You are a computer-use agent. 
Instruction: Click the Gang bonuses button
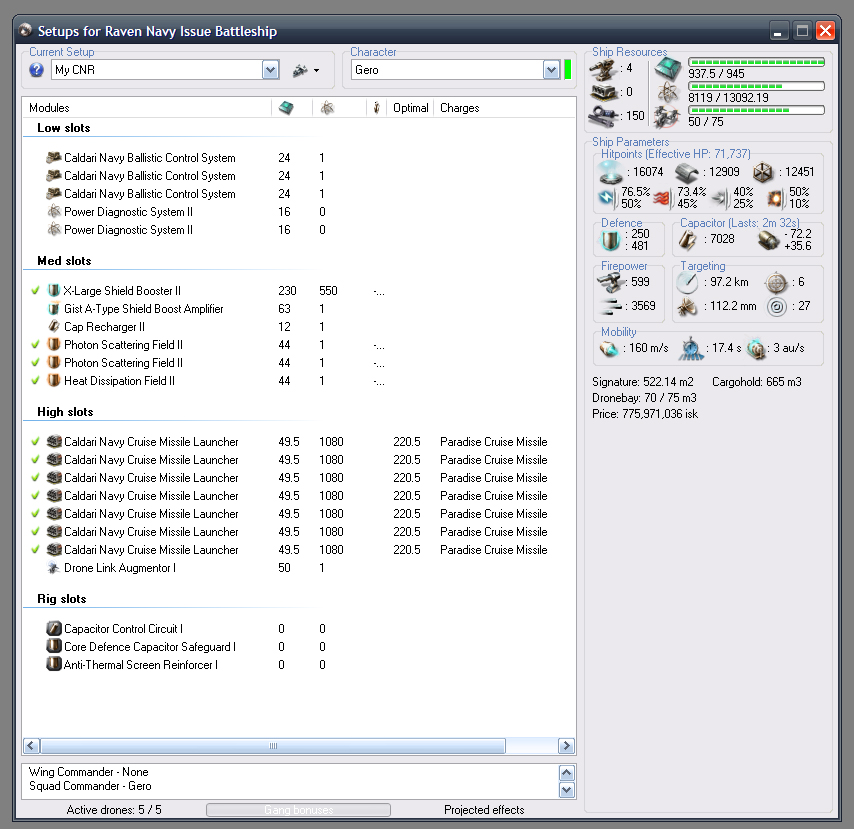coord(298,810)
